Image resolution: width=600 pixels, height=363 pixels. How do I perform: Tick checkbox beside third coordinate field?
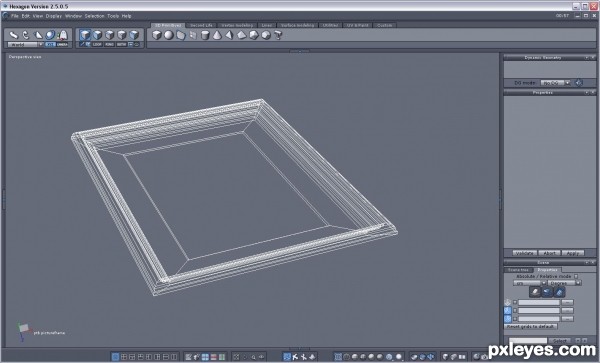click(x=515, y=319)
